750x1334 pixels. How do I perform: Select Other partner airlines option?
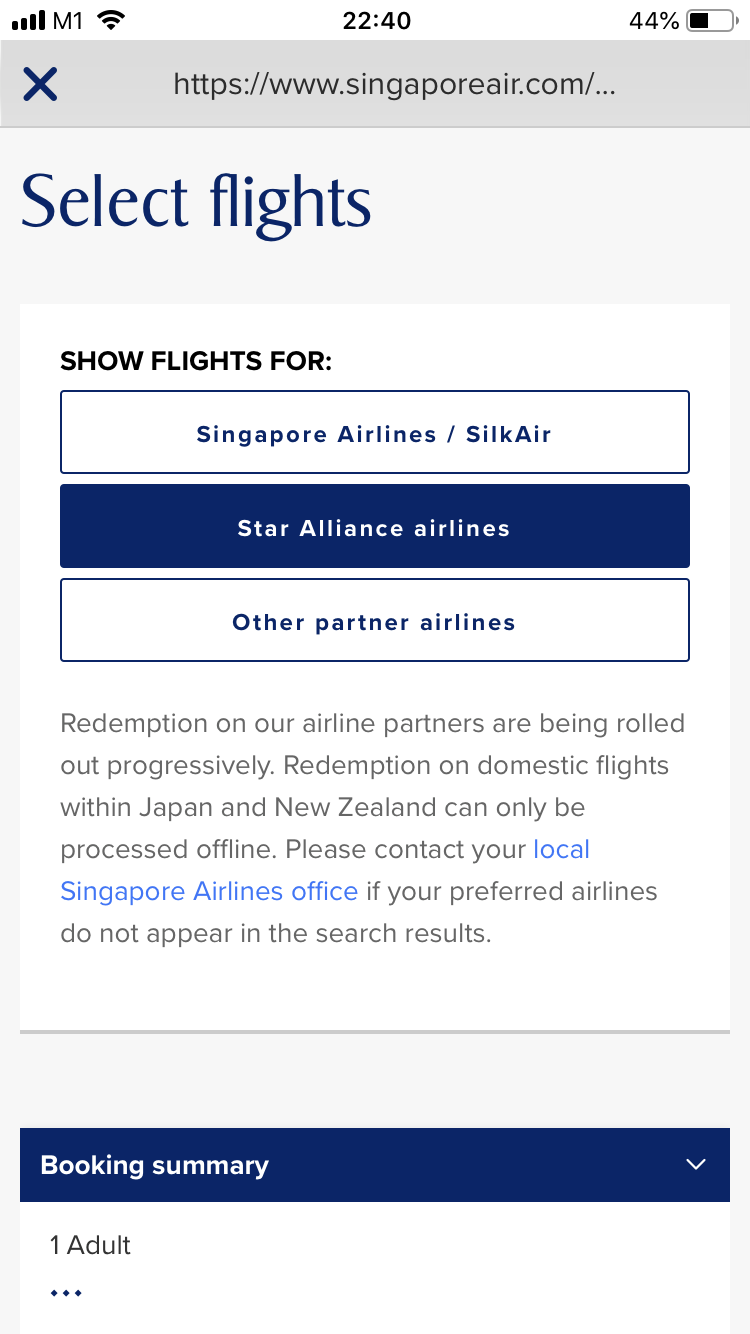point(374,621)
